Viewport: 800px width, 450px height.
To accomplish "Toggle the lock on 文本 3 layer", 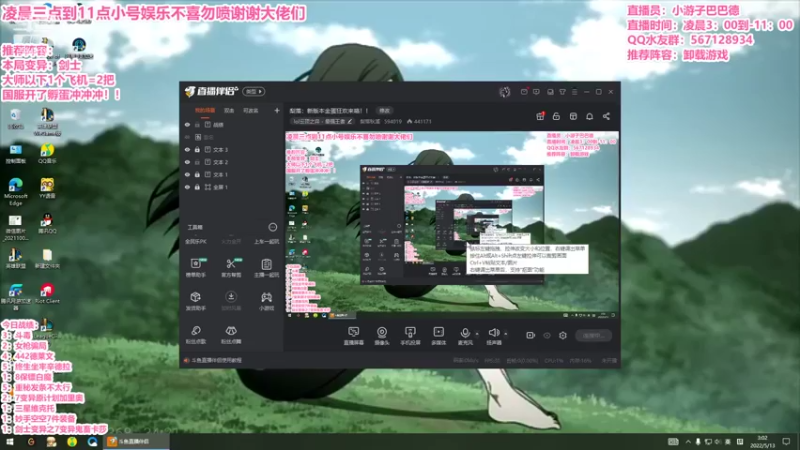I will 197,149.
